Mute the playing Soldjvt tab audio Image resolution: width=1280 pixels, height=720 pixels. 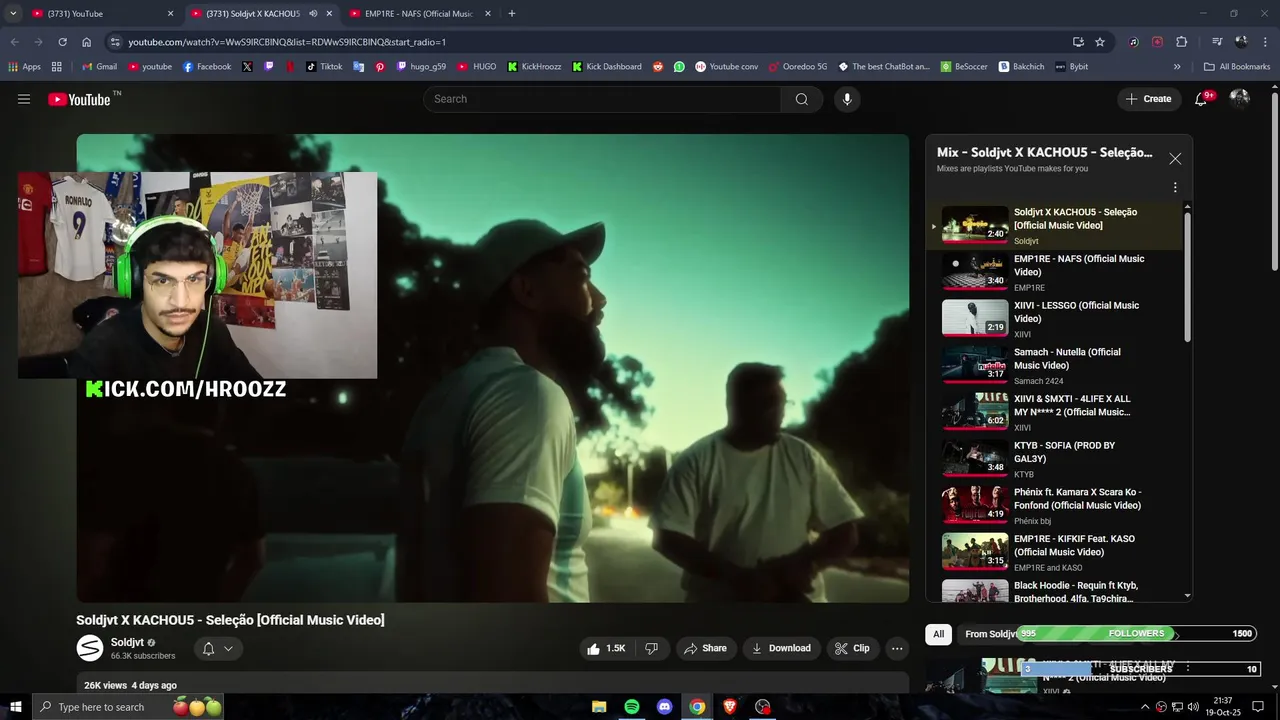click(x=313, y=14)
